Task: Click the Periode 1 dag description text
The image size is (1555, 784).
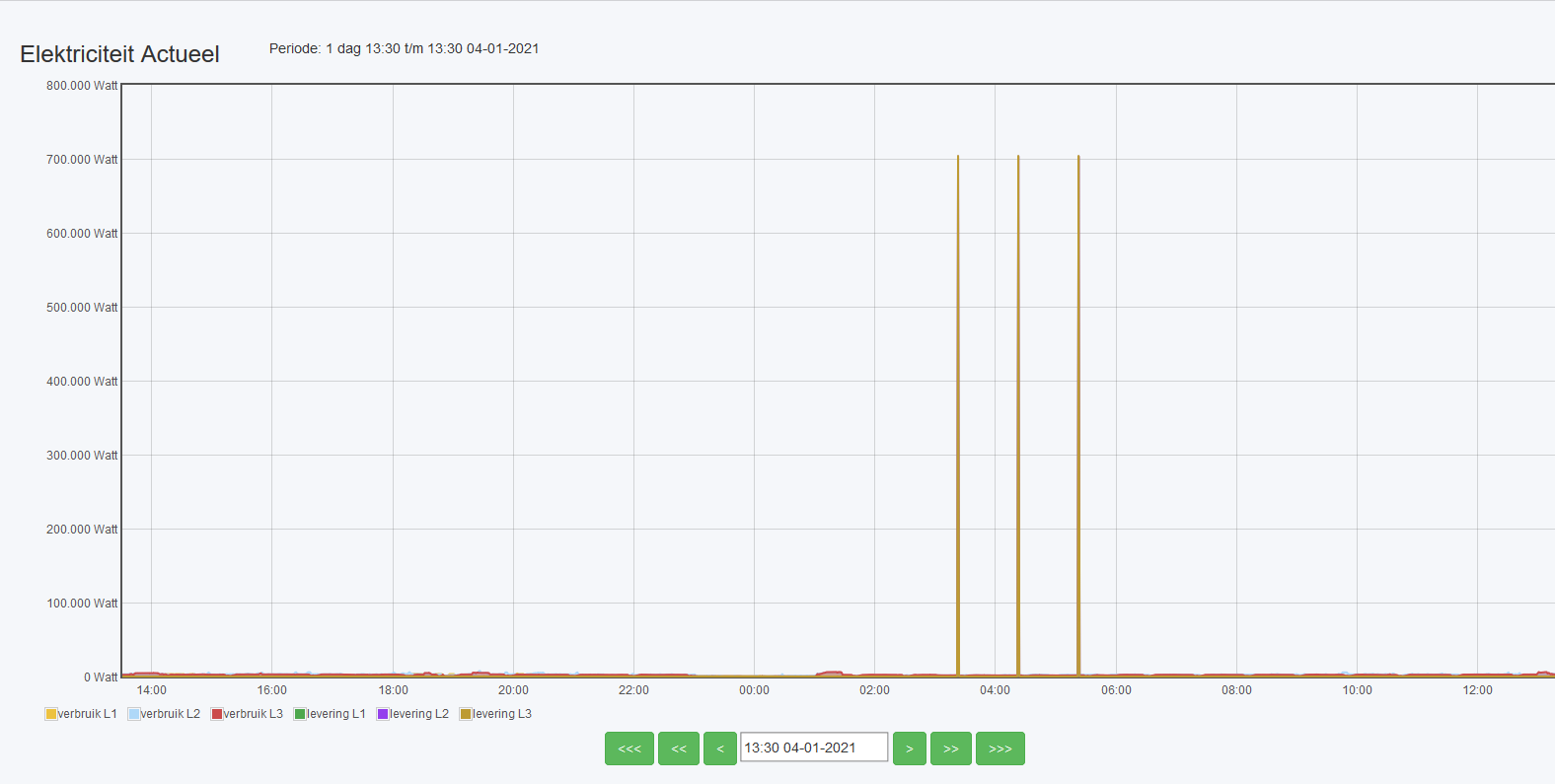Action: [x=404, y=48]
